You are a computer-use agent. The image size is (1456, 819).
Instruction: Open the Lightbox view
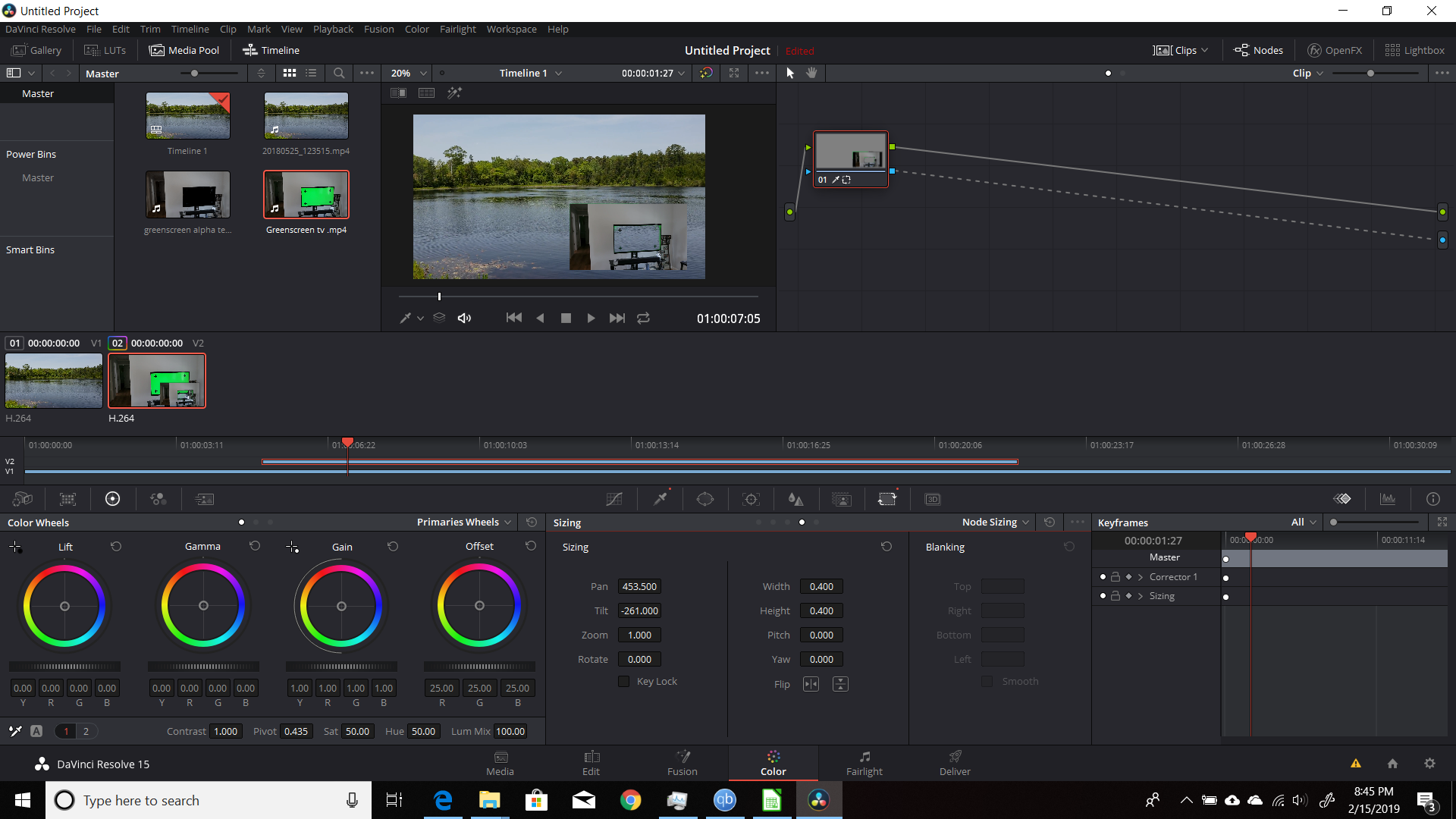(1414, 50)
